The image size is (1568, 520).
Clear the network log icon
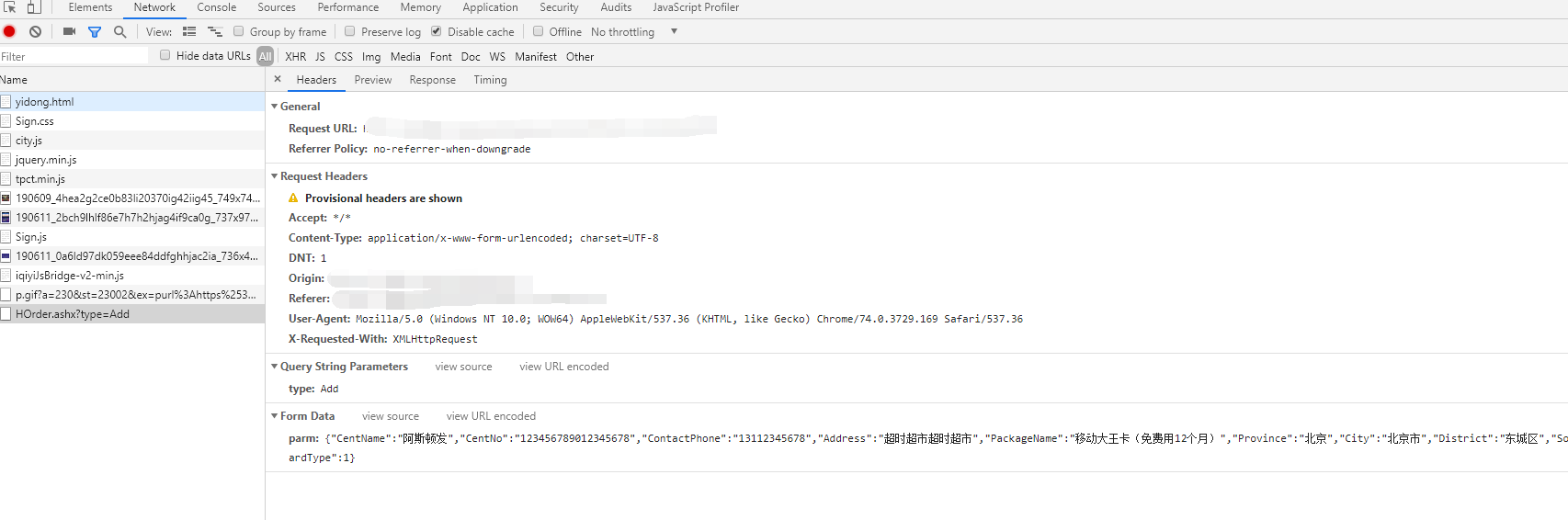pyautogui.click(x=35, y=31)
